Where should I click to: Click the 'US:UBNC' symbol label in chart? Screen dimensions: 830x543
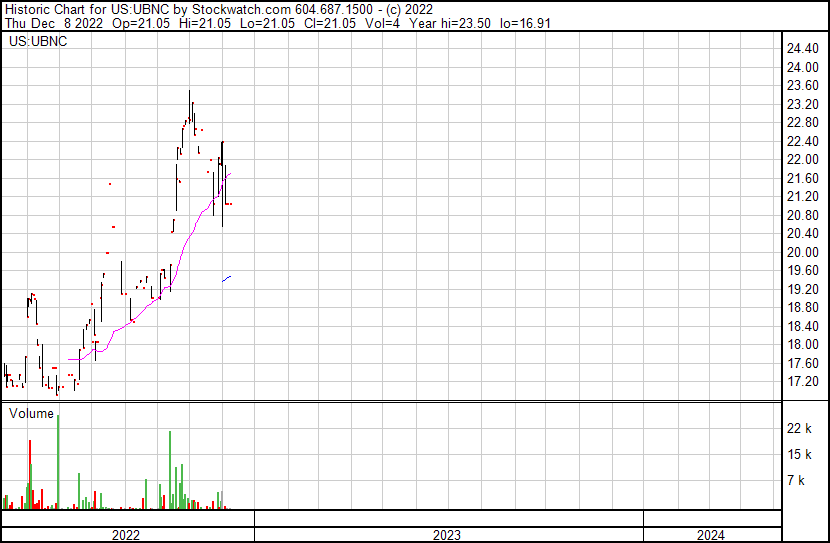(x=38, y=41)
